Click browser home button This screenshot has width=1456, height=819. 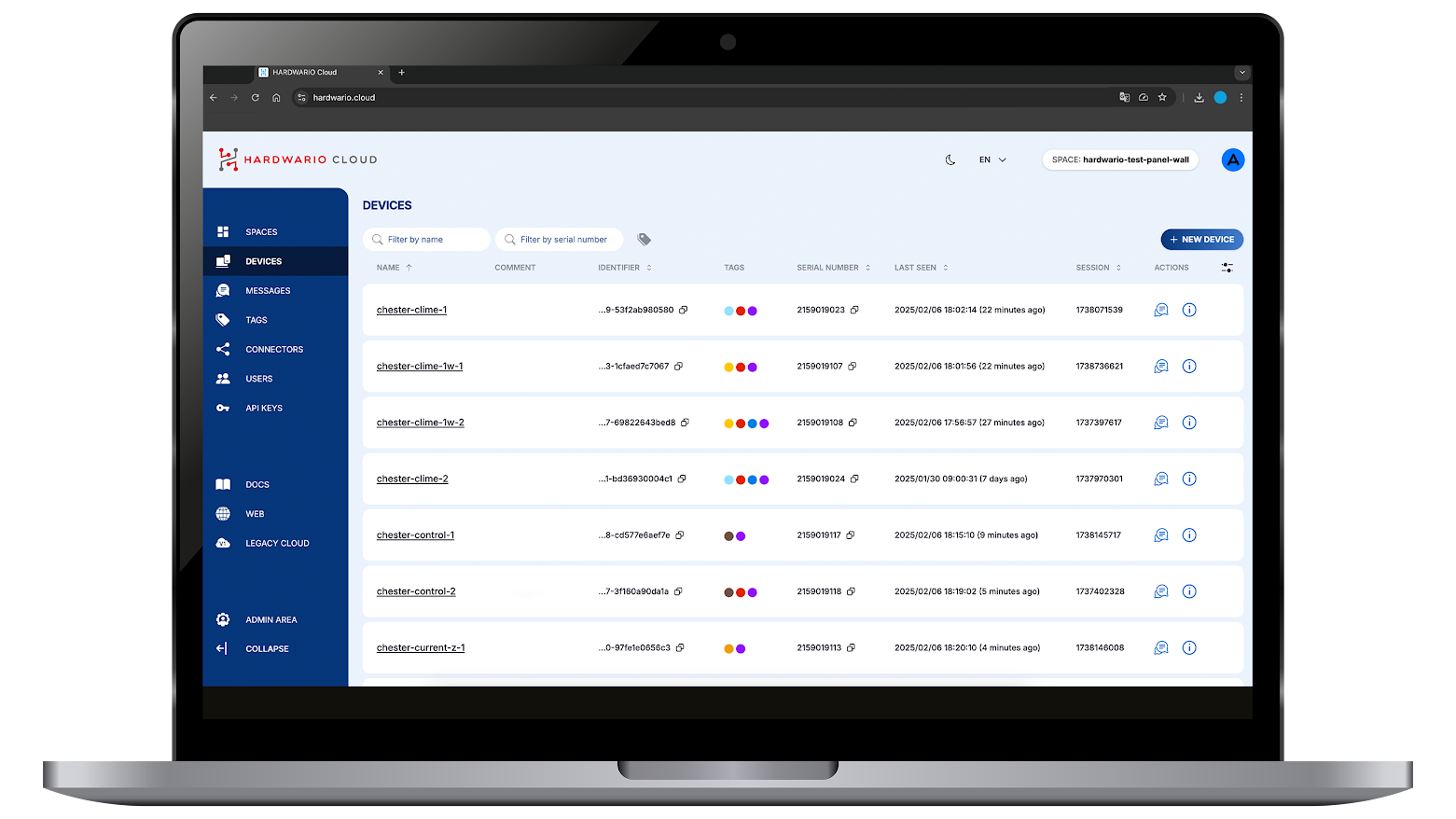point(276,97)
